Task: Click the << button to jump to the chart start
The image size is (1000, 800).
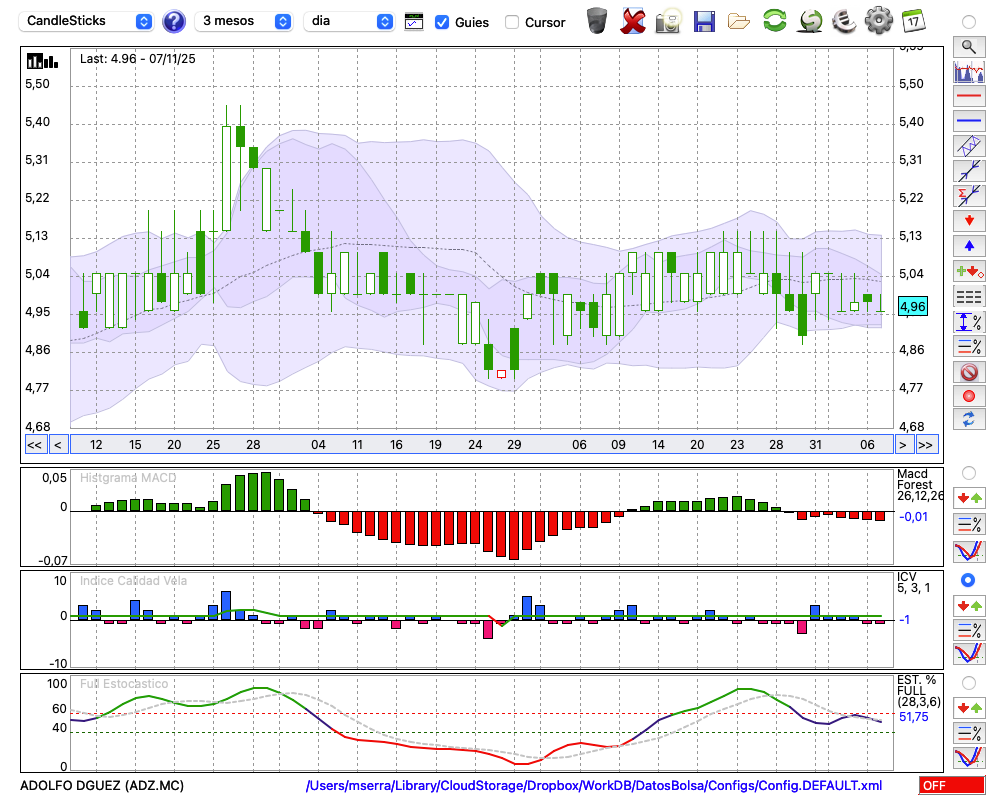Action: coord(34,445)
